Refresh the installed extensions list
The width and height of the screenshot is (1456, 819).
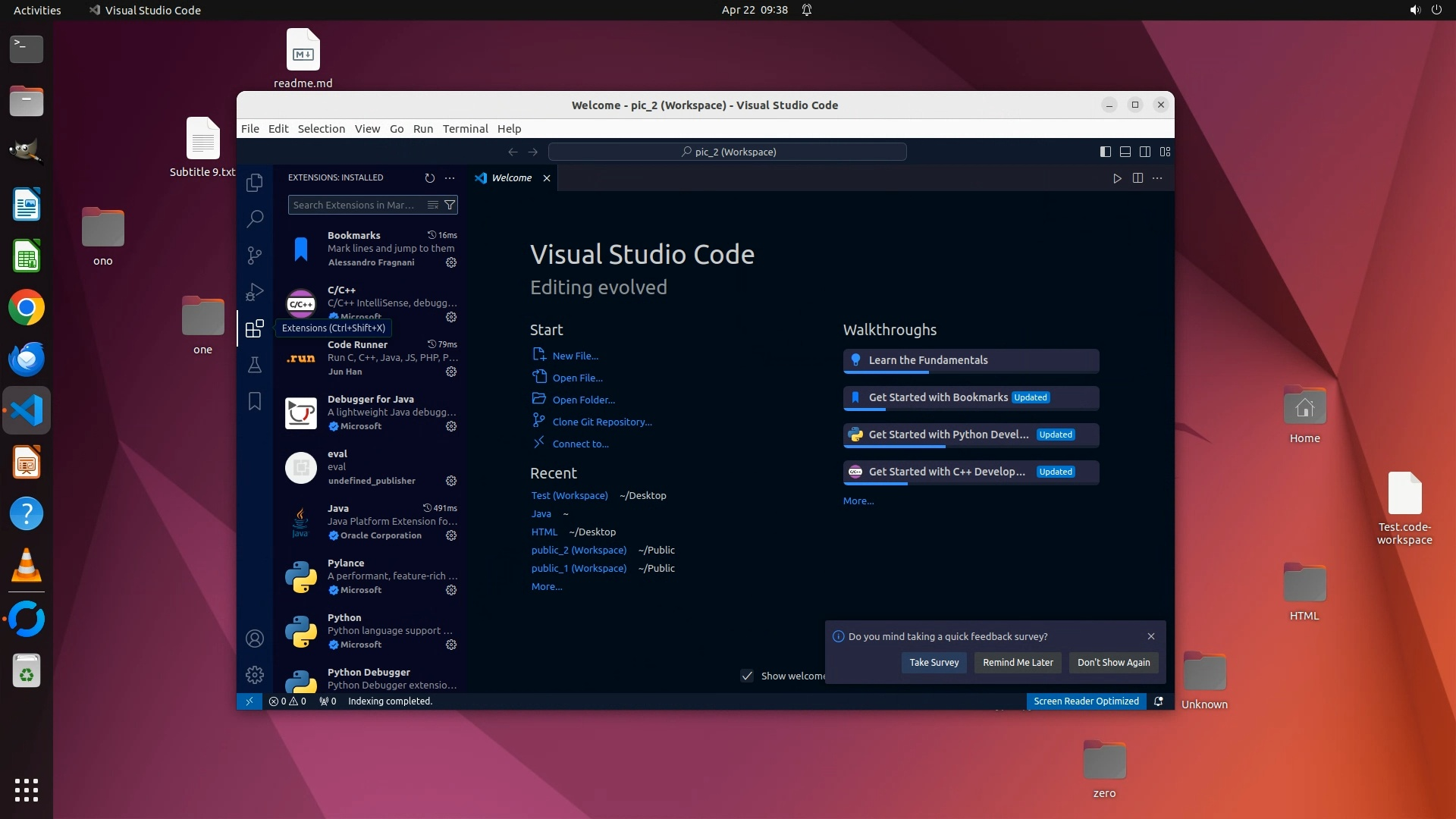(430, 178)
